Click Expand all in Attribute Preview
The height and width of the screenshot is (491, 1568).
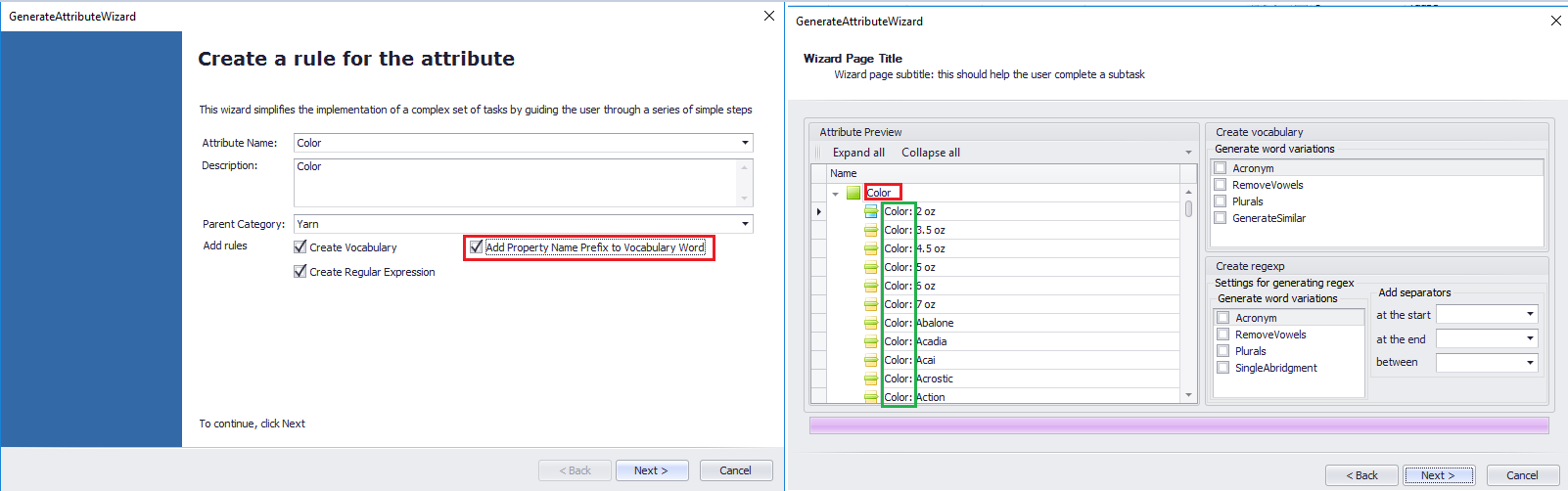tap(858, 153)
